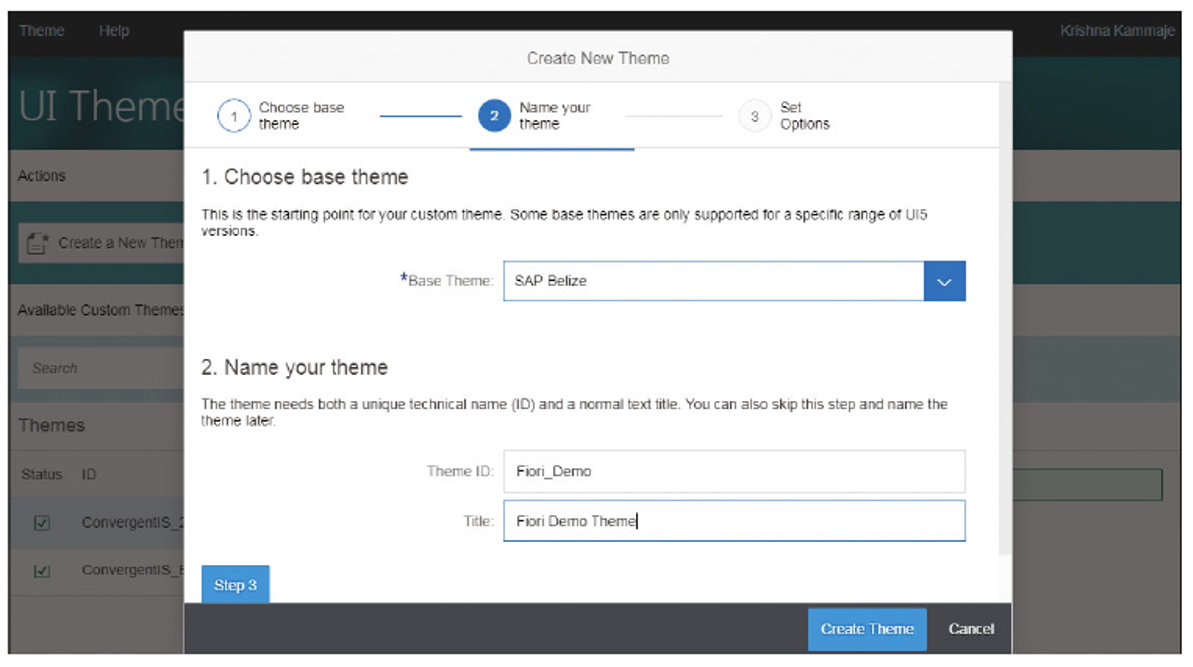The height and width of the screenshot is (667, 1193).
Task: Open the Base Theme dropdown arrow
Action: coord(943,281)
